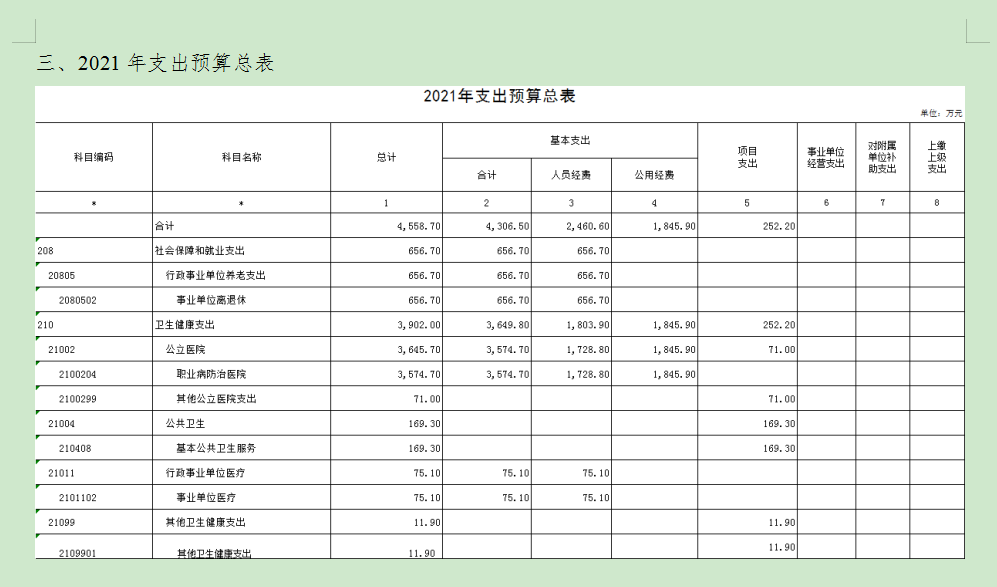Click the 事业单位经营支出 column header

click(x=826, y=157)
